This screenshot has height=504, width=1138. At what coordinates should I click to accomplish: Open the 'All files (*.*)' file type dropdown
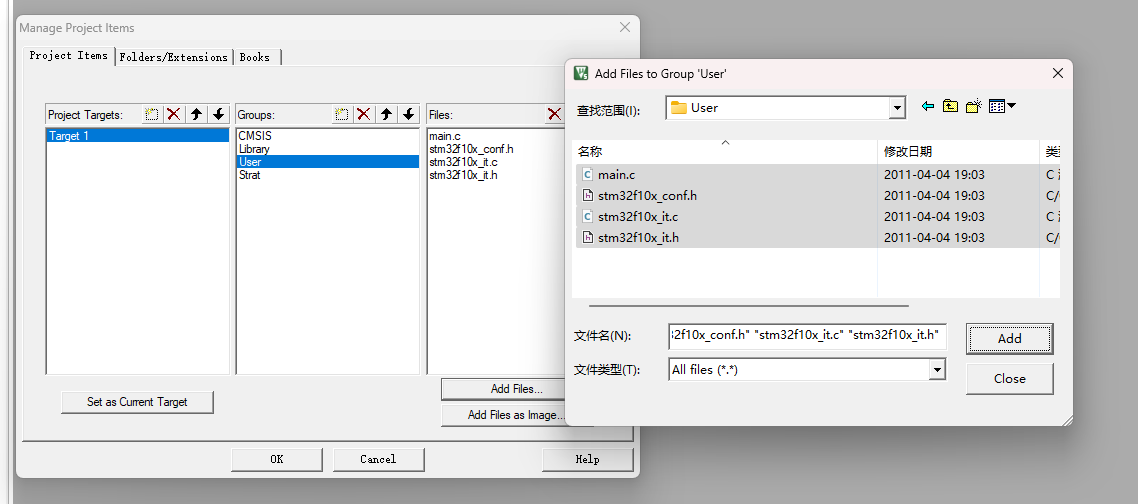pyautogui.click(x=937, y=370)
